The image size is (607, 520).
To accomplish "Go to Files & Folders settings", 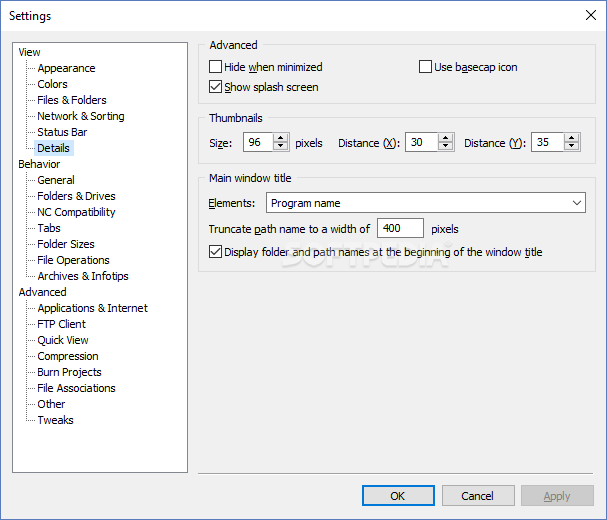I will (72, 100).
